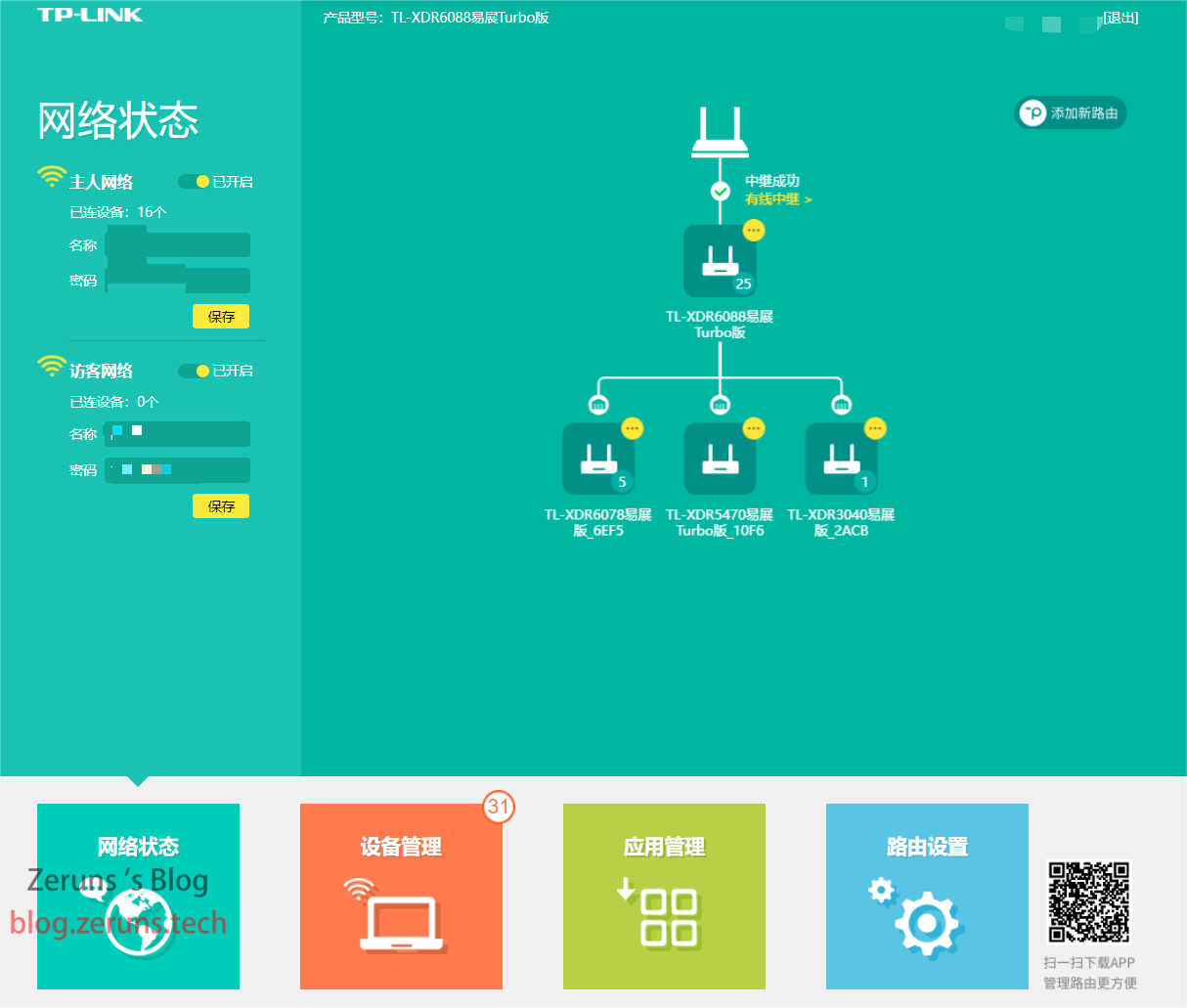Open the TL-XDR6078 _6EF5 router node
This screenshot has height=1008, width=1187.
598,459
